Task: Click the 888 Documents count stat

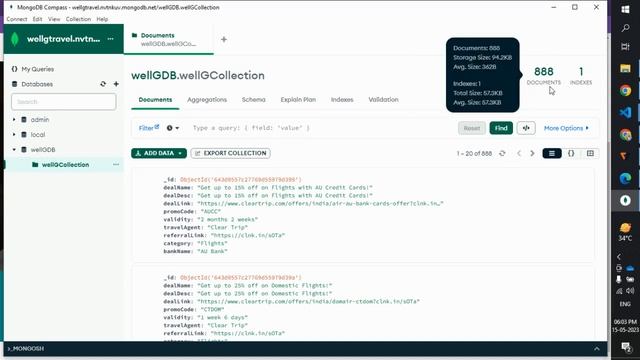Action: click(x=544, y=76)
